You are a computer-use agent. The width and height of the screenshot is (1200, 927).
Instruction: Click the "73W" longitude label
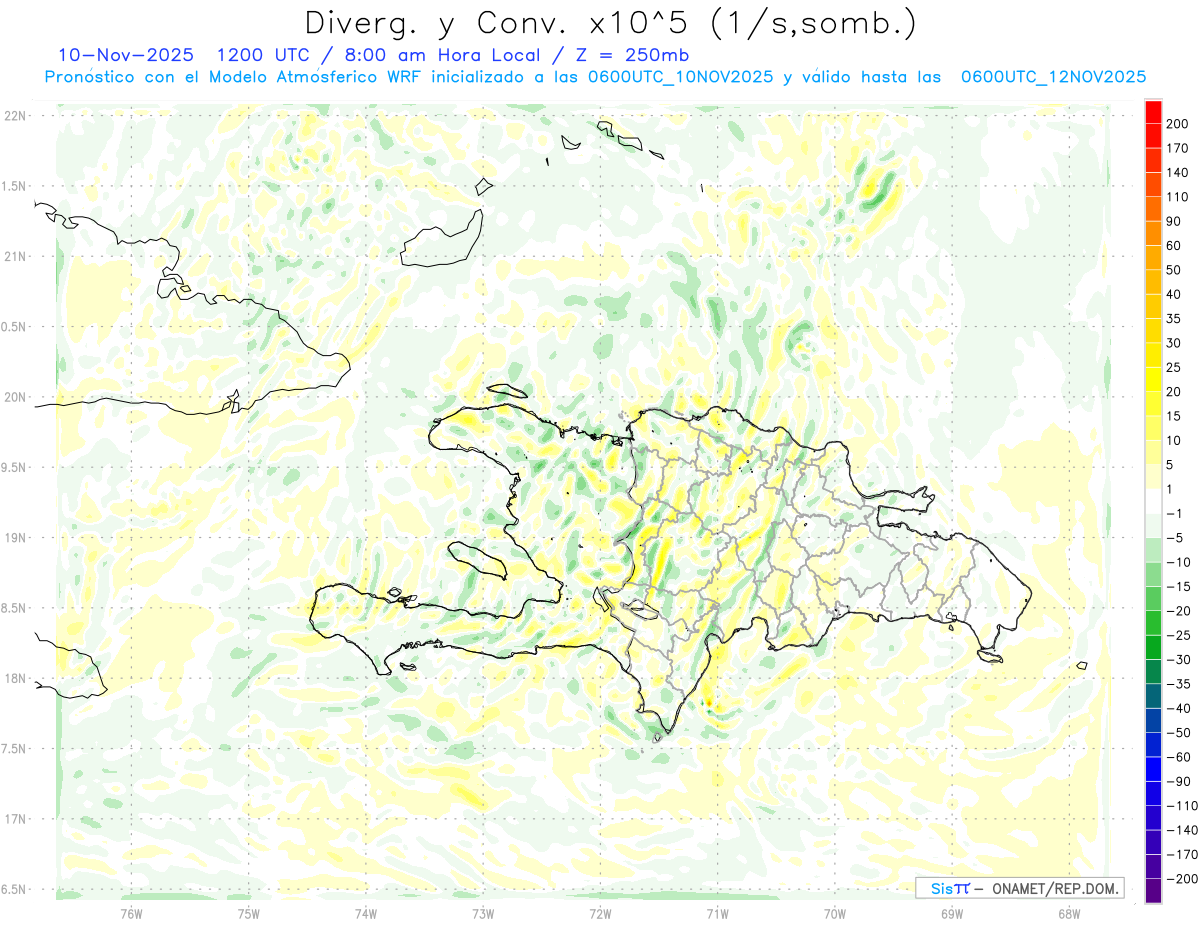click(483, 913)
